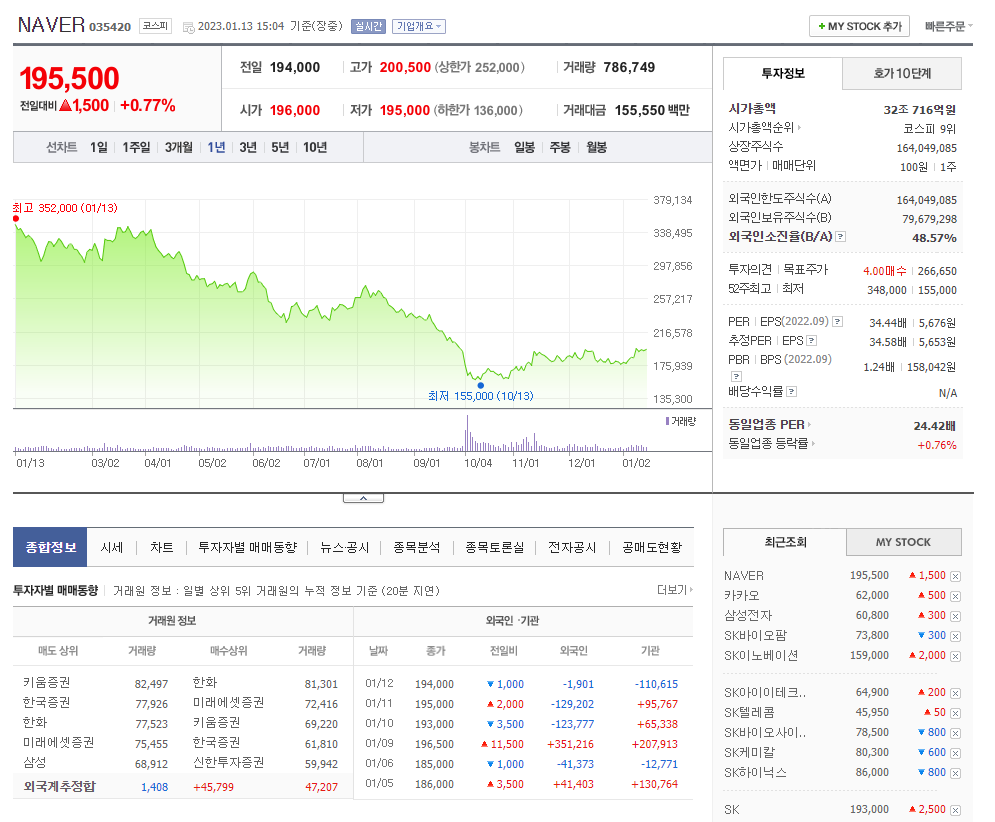Remove SK이노베이션 from recent list
This screenshot has height=822, width=995.
[x=955, y=656]
